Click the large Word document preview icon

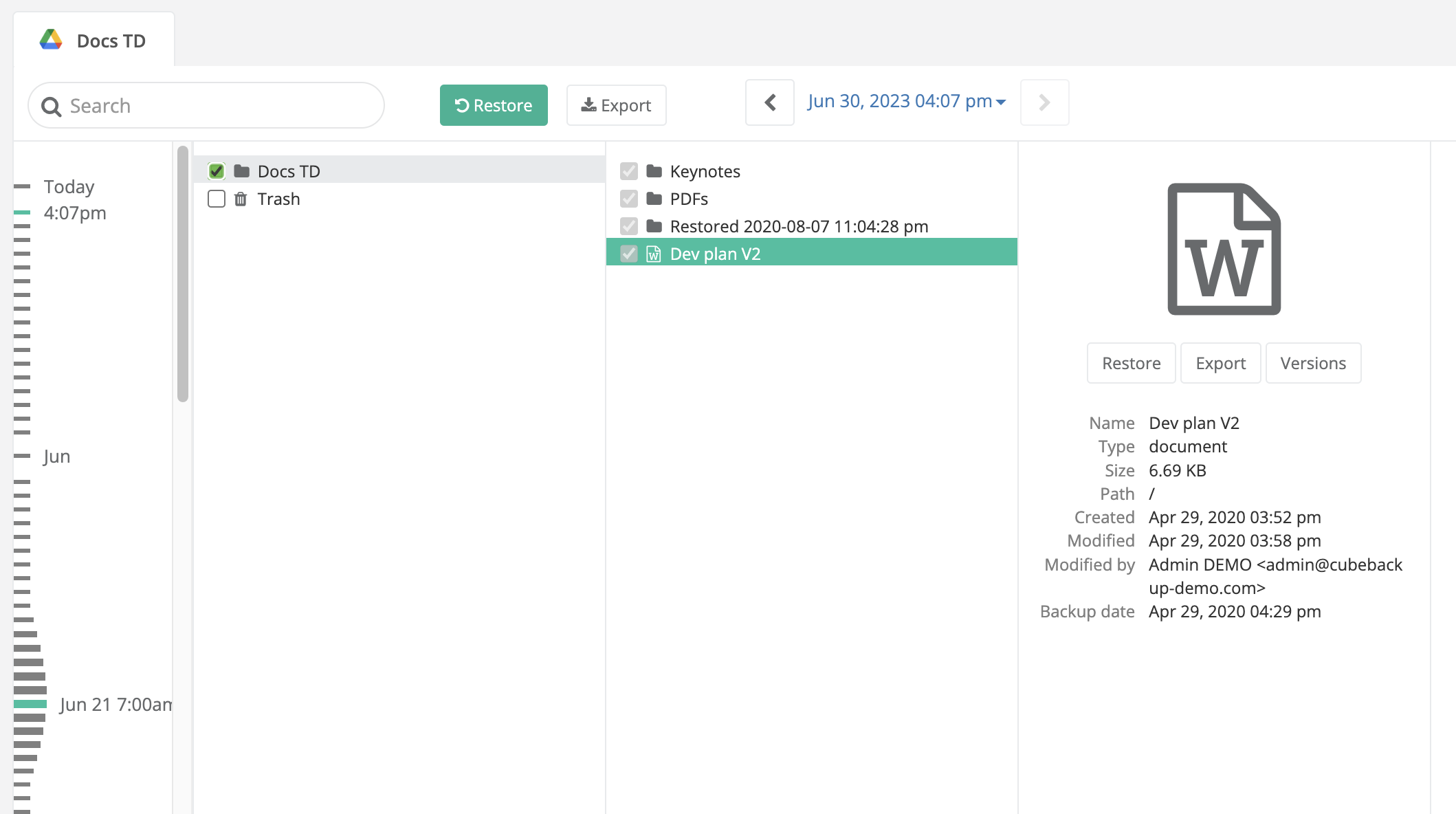pos(1224,249)
